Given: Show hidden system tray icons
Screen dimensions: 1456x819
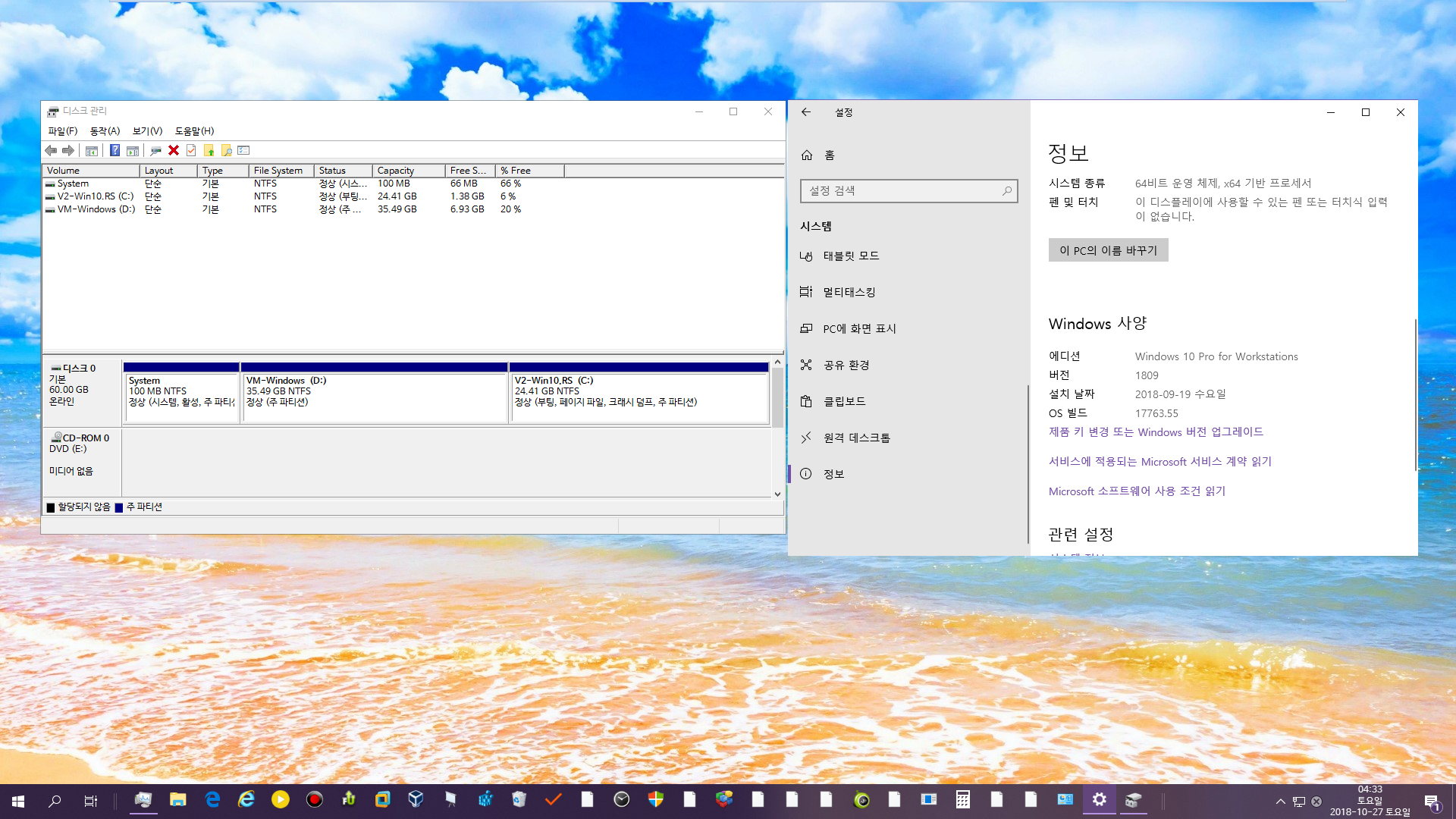Looking at the screenshot, I should coord(1280,802).
